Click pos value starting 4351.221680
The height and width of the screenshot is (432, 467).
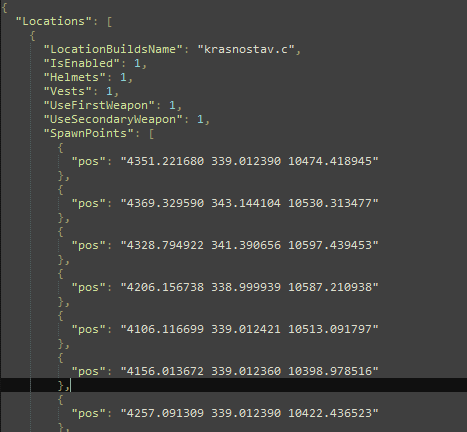point(249,161)
